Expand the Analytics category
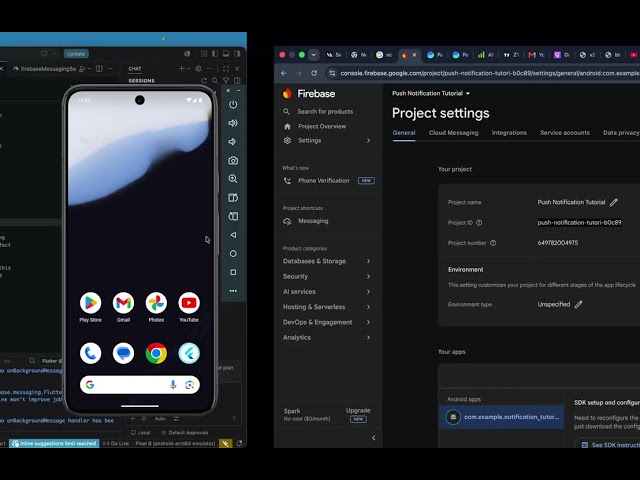 [327, 338]
